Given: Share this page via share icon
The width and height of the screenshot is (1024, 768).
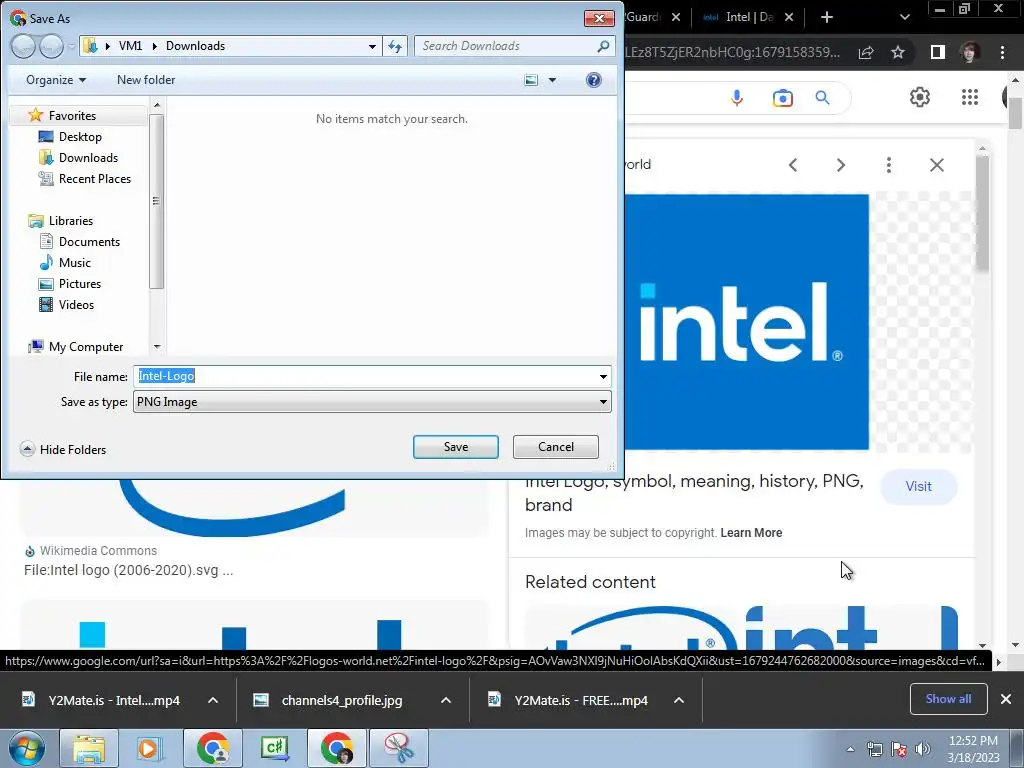Looking at the screenshot, I should [x=866, y=52].
